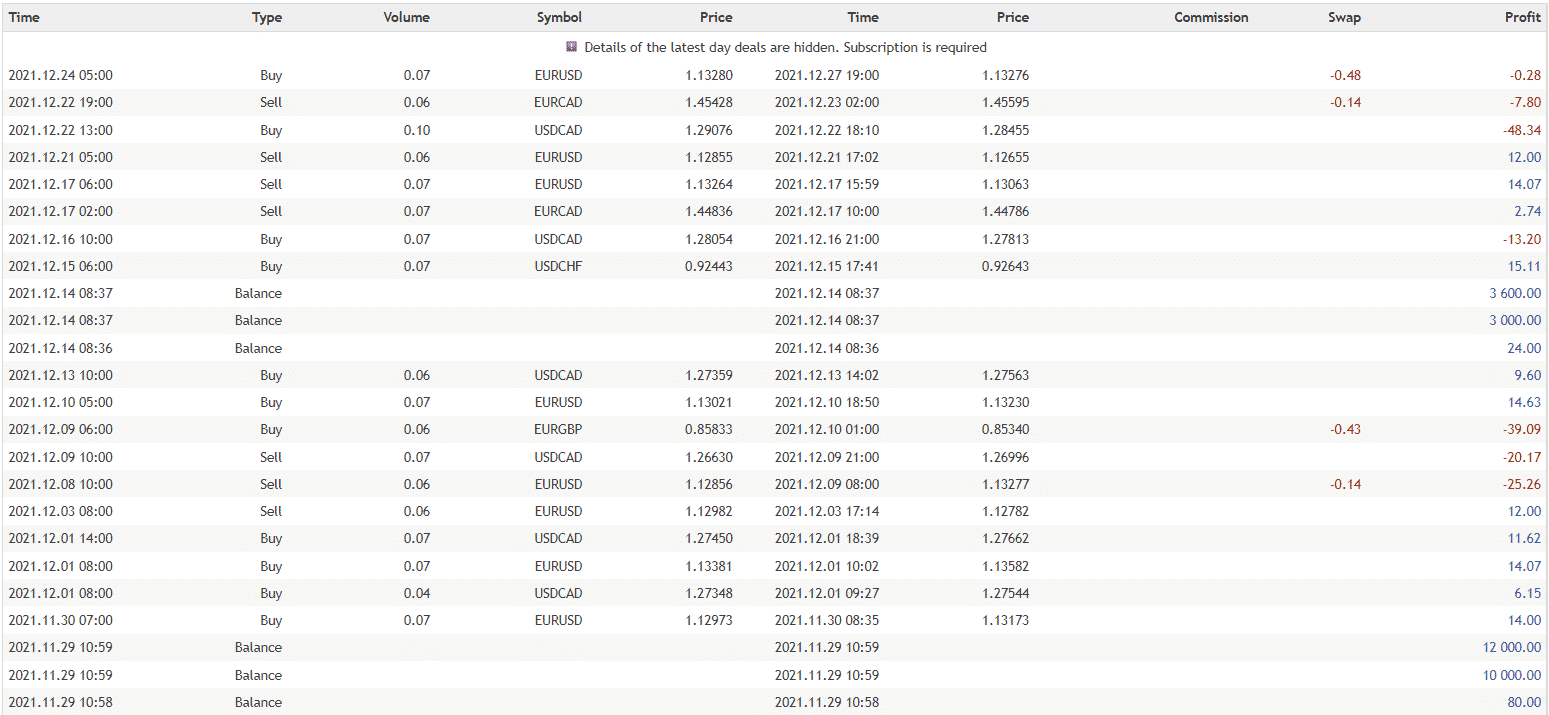Select the Type column header
The image size is (1549, 715).
(x=267, y=17)
